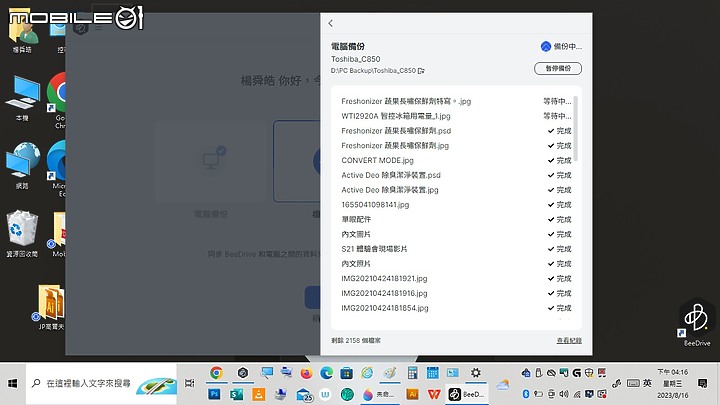Switch to BeeDrive taskbar button
720x405 pixels.
tap(467, 394)
